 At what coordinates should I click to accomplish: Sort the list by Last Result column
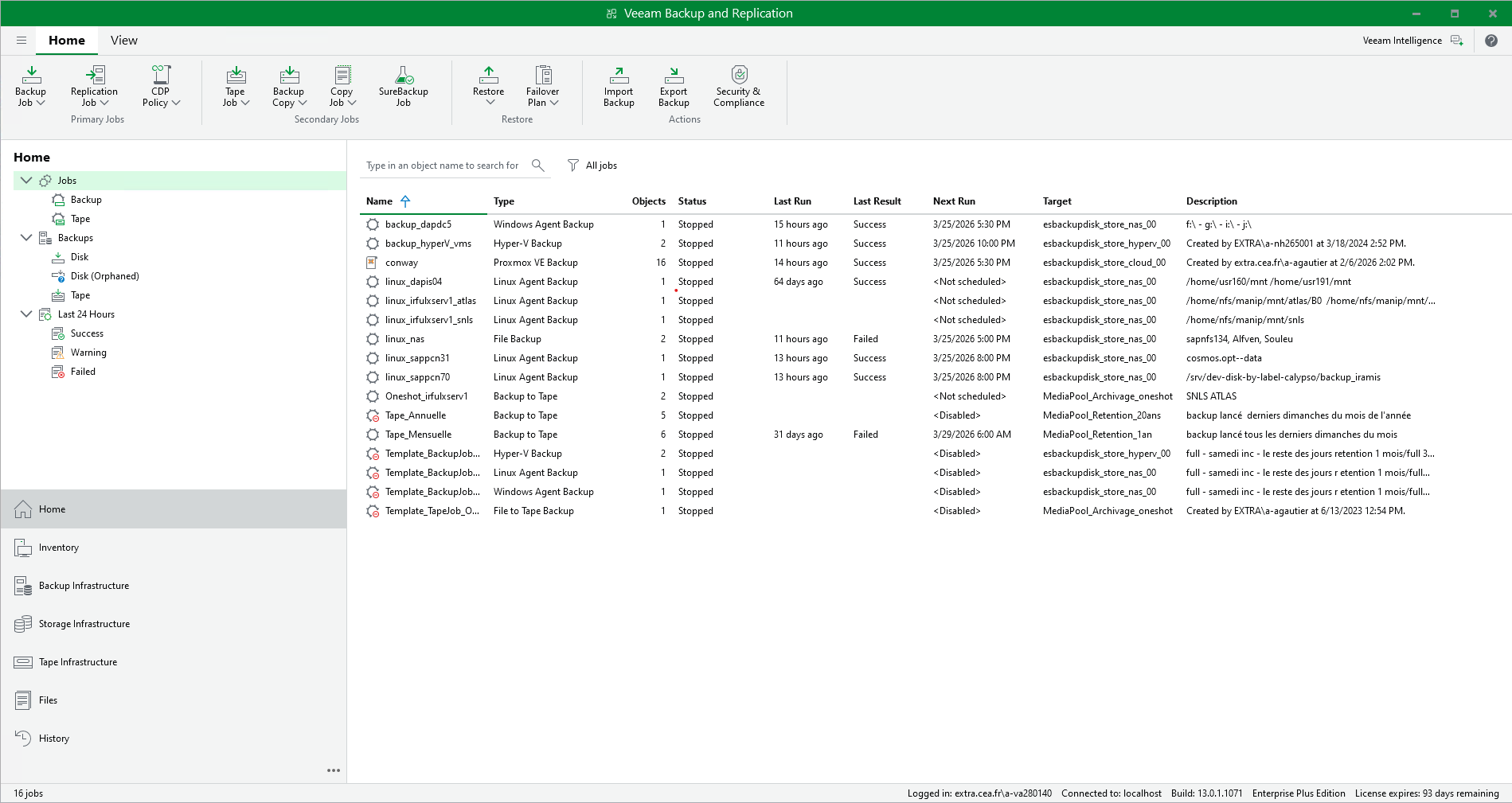[x=877, y=201]
